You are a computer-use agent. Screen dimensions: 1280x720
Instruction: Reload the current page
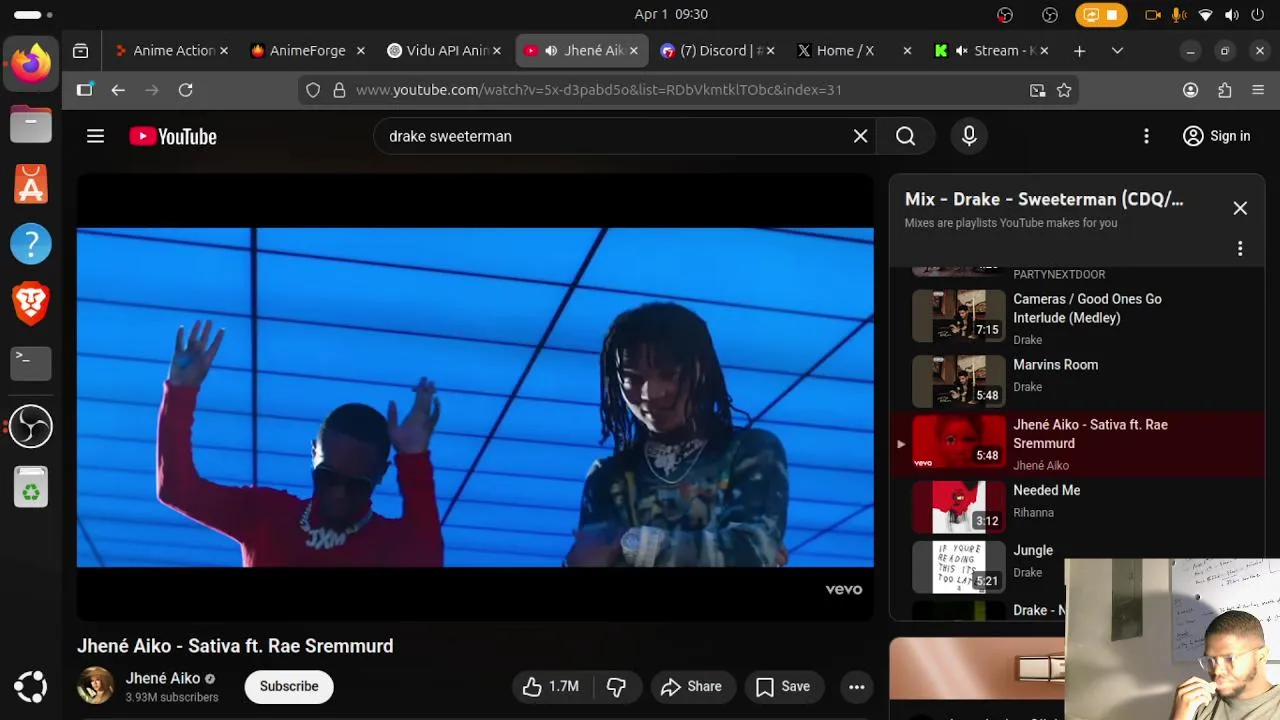(x=185, y=90)
